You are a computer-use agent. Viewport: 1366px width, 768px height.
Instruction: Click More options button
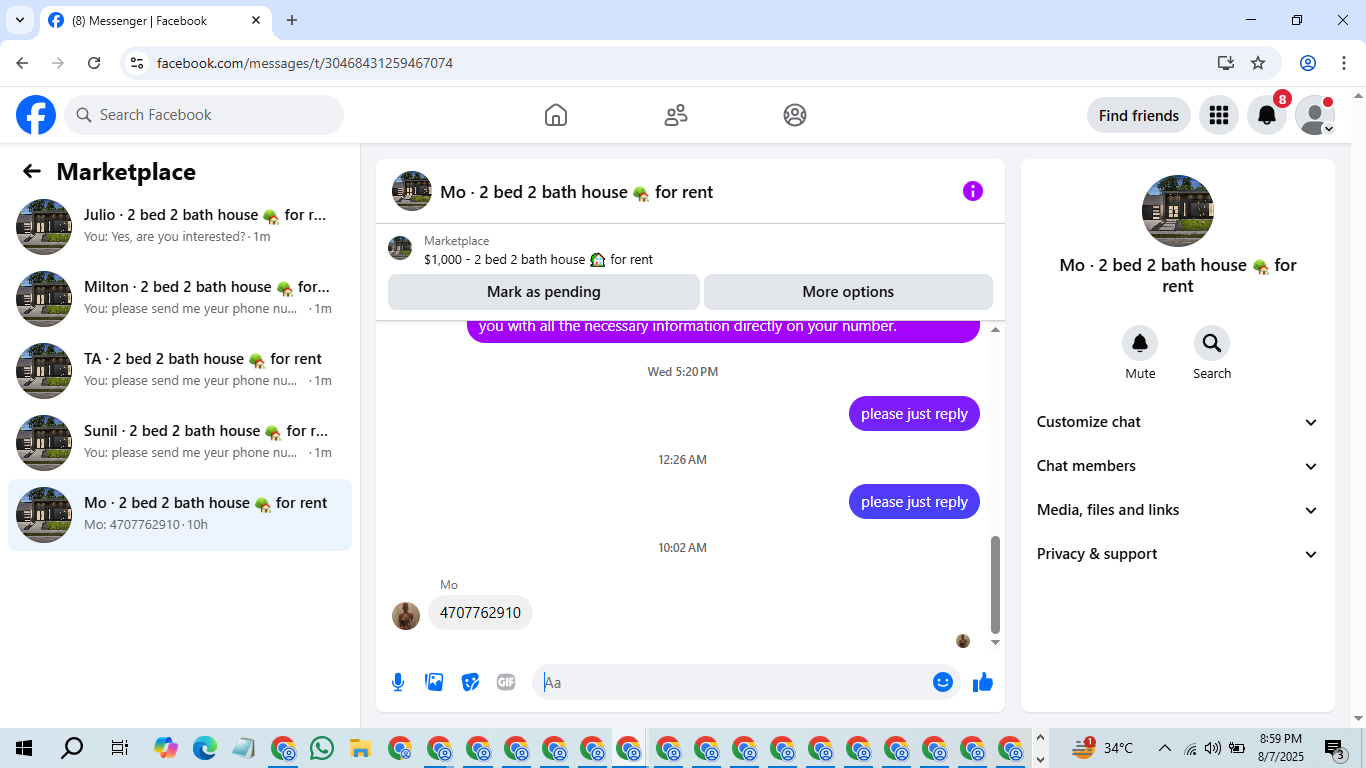(848, 292)
